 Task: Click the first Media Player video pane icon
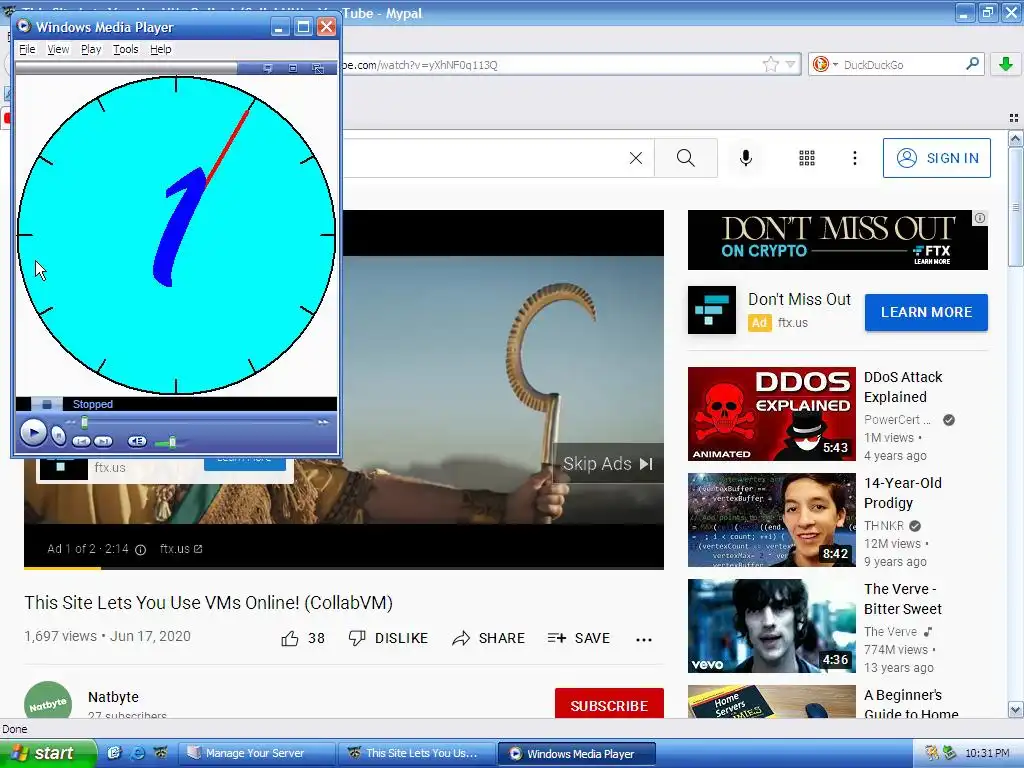point(267,69)
